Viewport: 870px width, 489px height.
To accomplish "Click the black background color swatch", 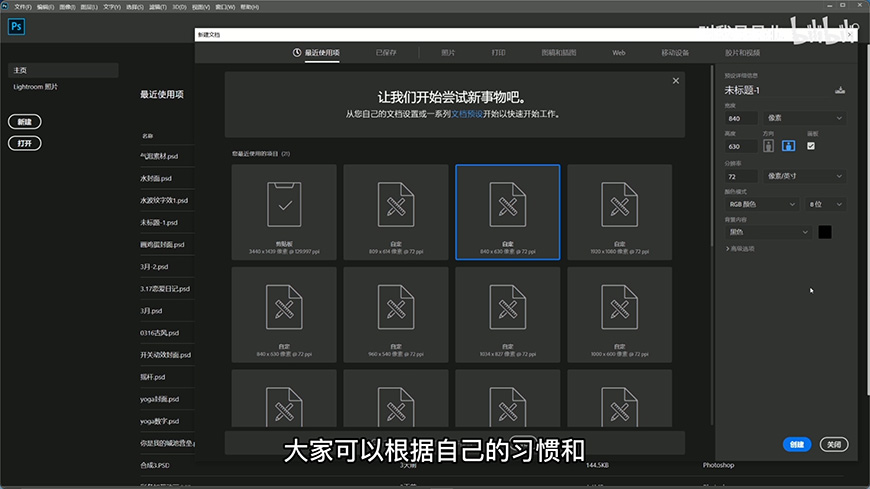I will pos(825,232).
